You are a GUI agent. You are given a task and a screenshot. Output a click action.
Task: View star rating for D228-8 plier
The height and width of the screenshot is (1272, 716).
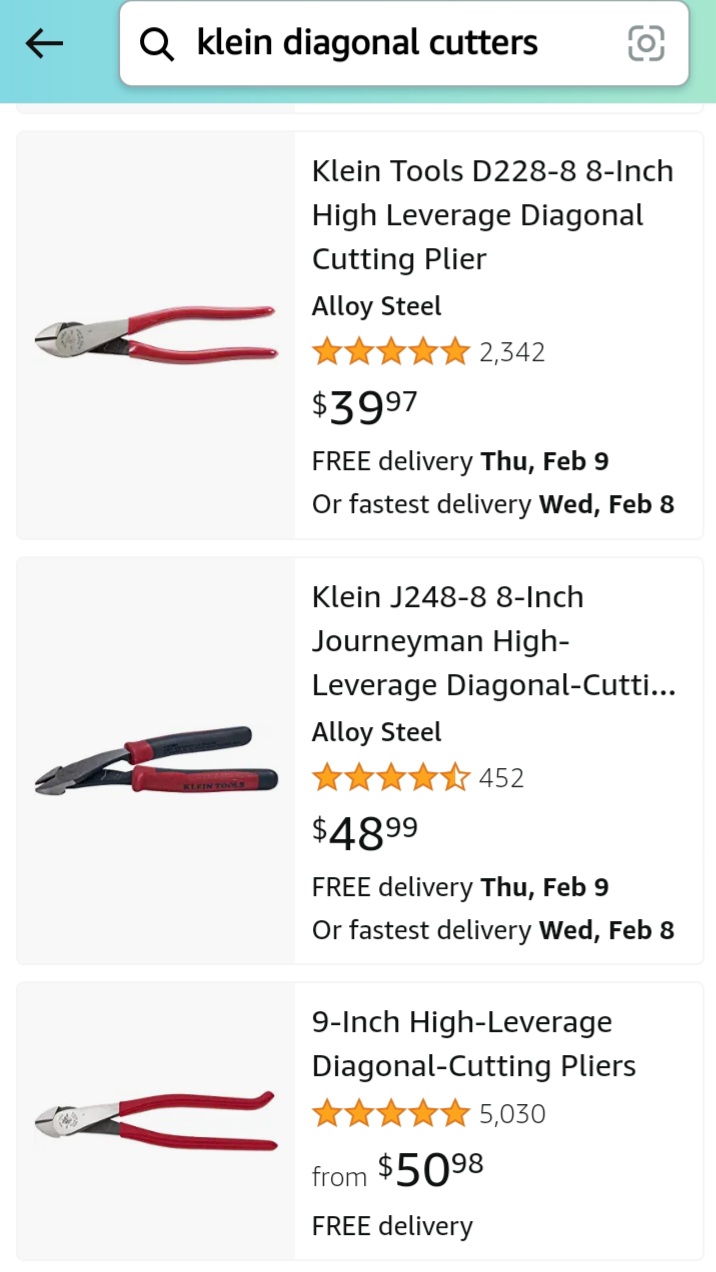click(390, 352)
